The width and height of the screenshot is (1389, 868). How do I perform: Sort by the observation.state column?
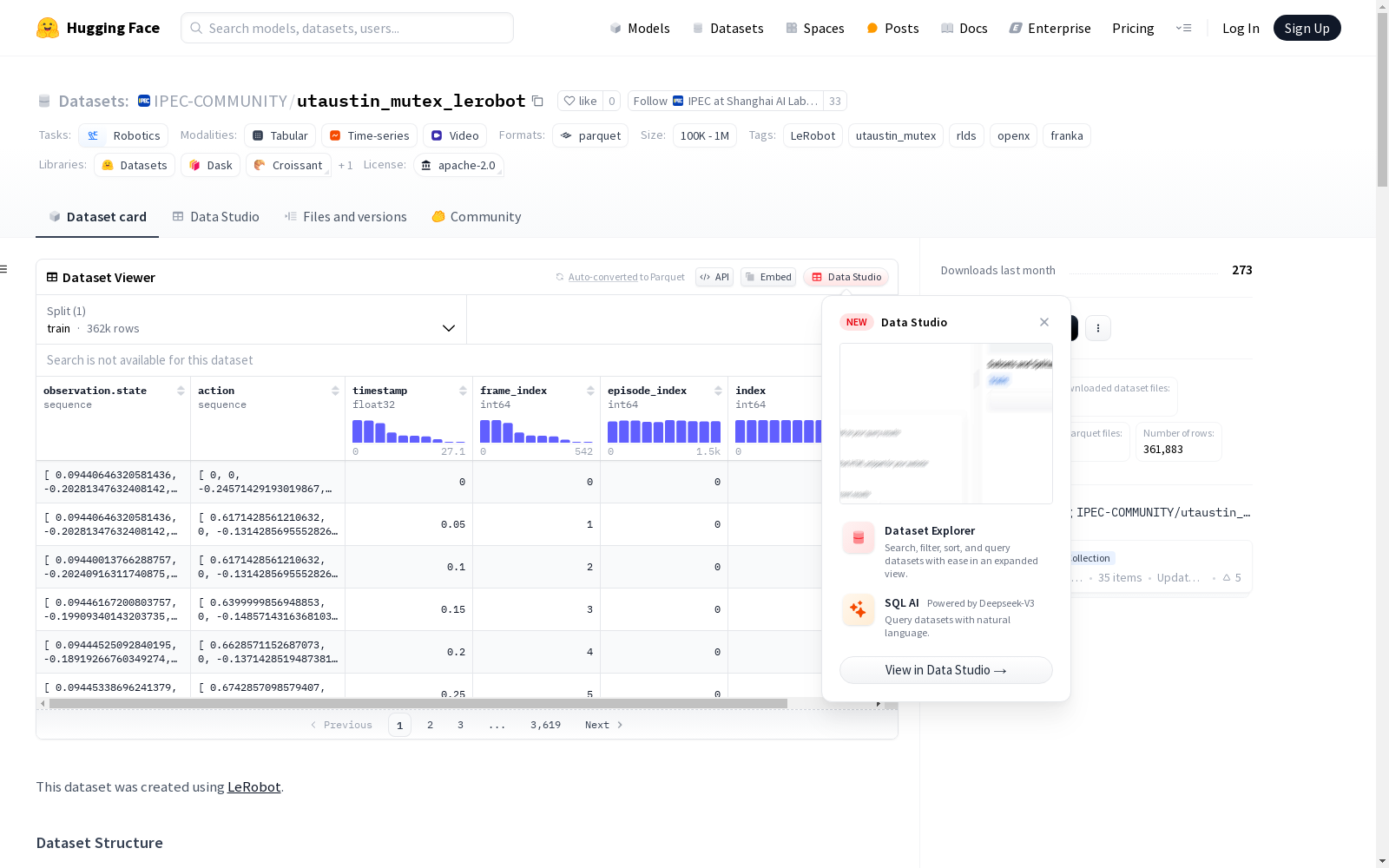point(181,391)
